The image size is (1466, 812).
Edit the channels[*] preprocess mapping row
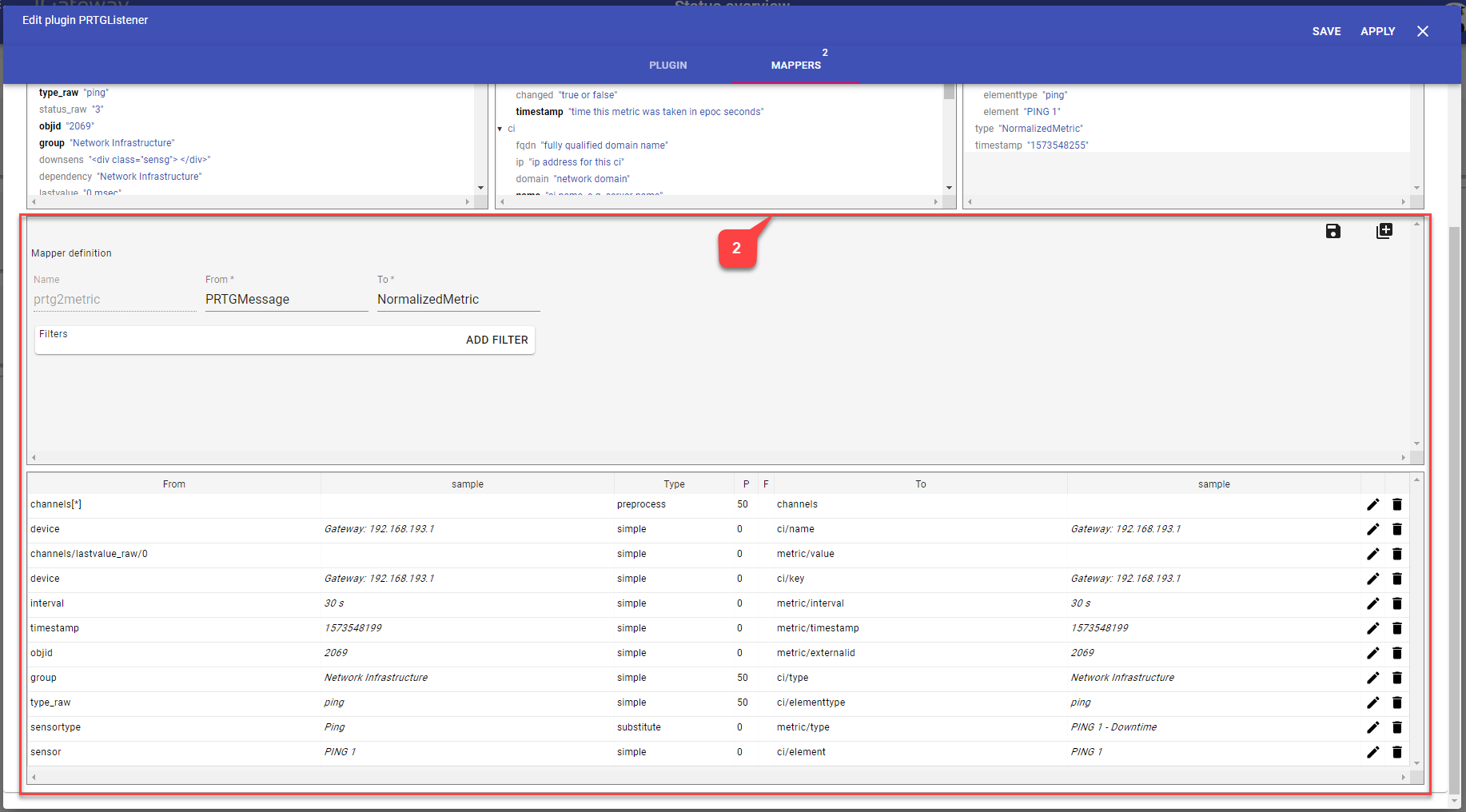point(1372,504)
